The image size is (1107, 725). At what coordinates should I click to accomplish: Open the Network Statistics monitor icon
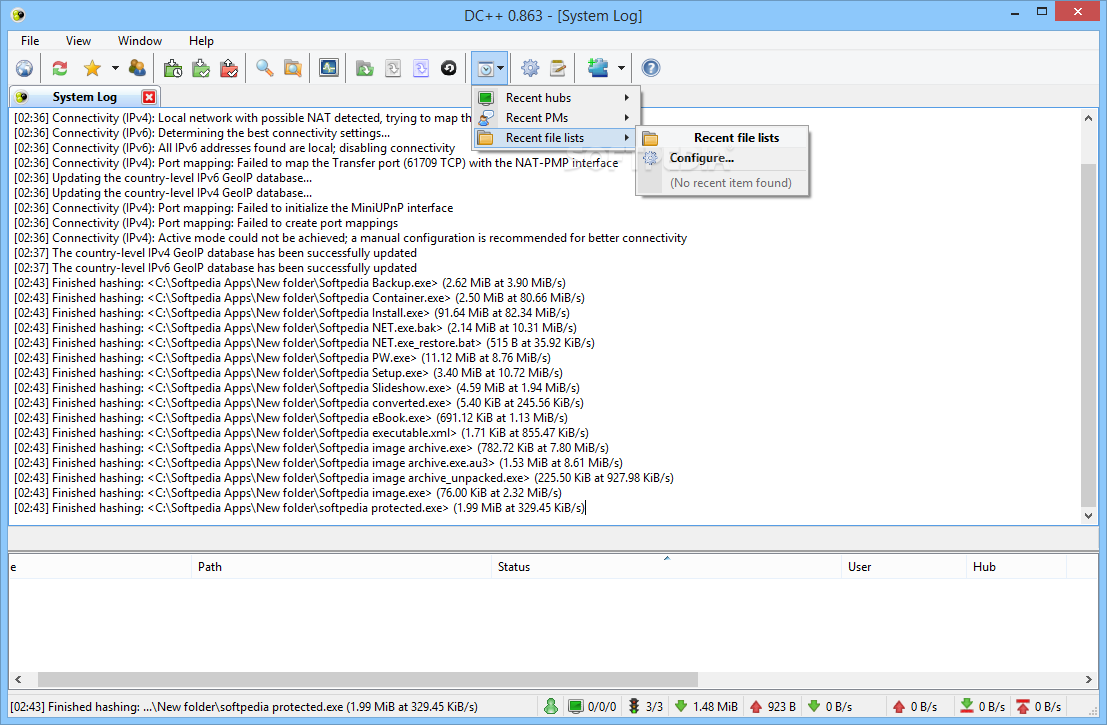(x=328, y=68)
